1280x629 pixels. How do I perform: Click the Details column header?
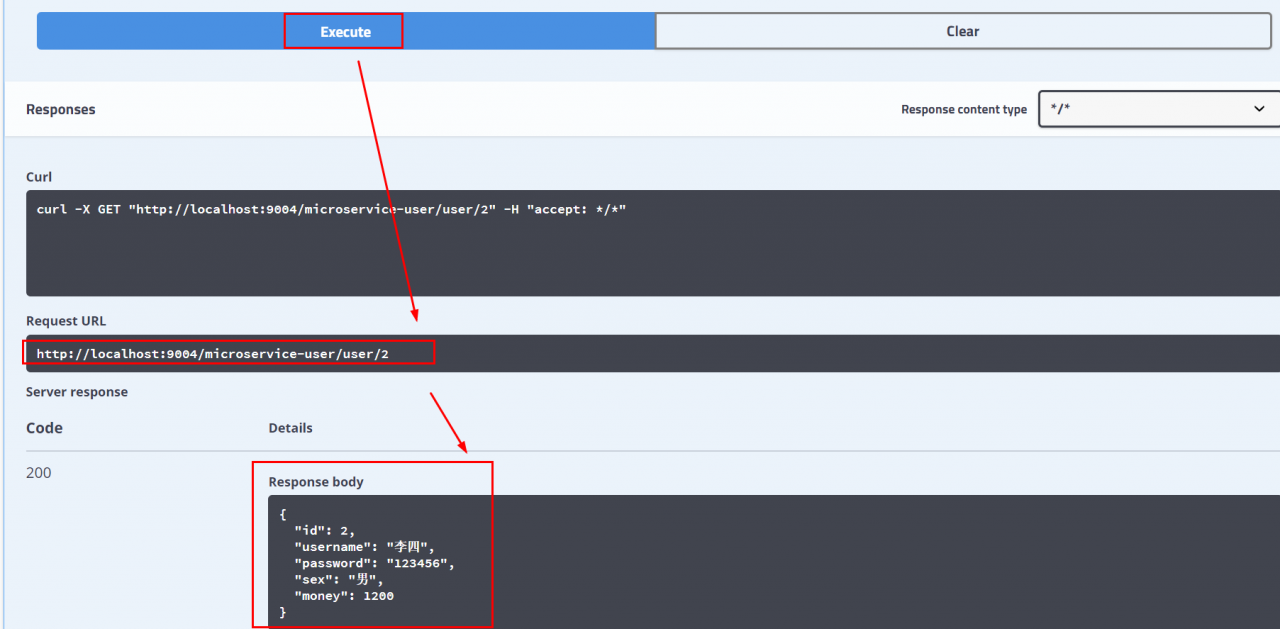click(x=290, y=428)
